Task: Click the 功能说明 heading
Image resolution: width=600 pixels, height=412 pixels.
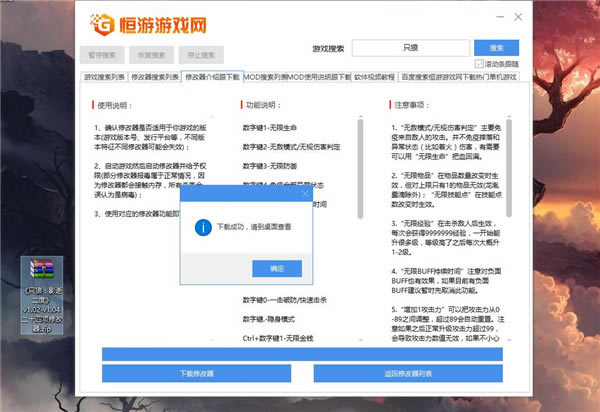Action: click(x=263, y=105)
